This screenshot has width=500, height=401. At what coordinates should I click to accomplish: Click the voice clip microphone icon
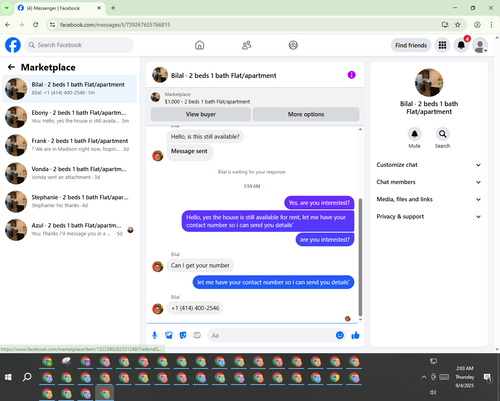tap(155, 335)
